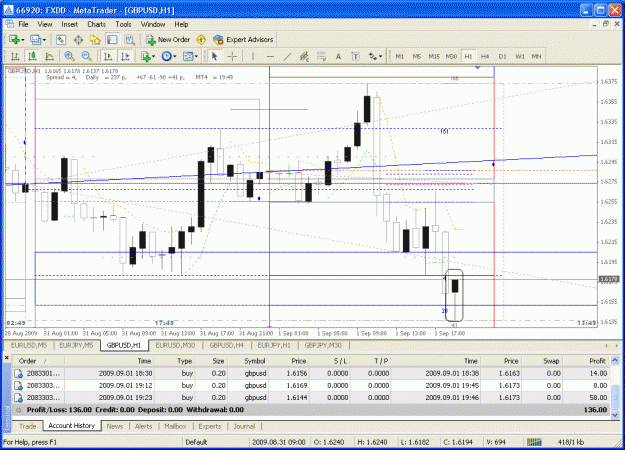Image resolution: width=625 pixels, height=450 pixels.
Task: Select the Horizontal Line drawing tool
Action: click(270, 57)
